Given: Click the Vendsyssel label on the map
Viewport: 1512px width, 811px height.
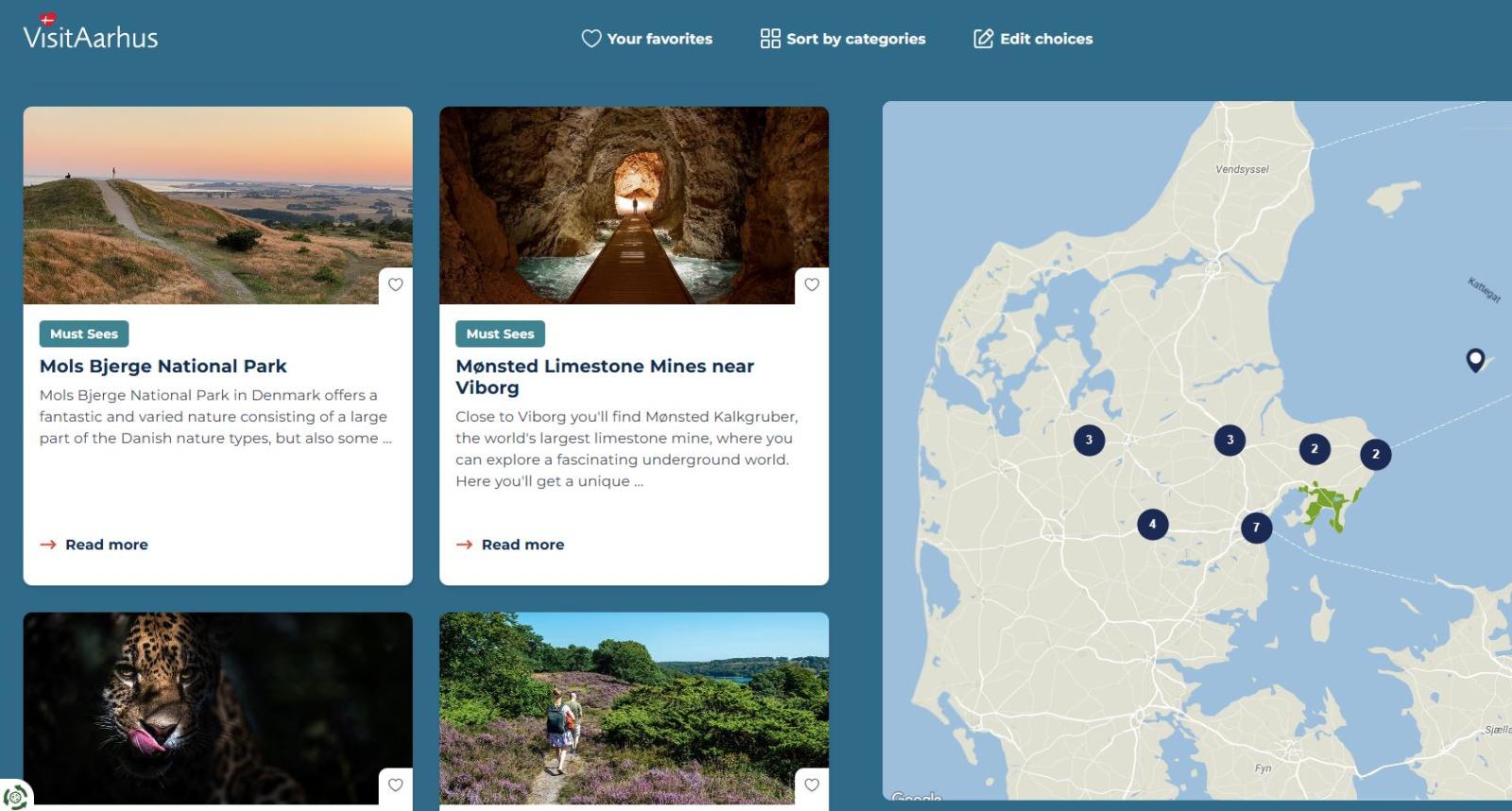Looking at the screenshot, I should point(1242,169).
